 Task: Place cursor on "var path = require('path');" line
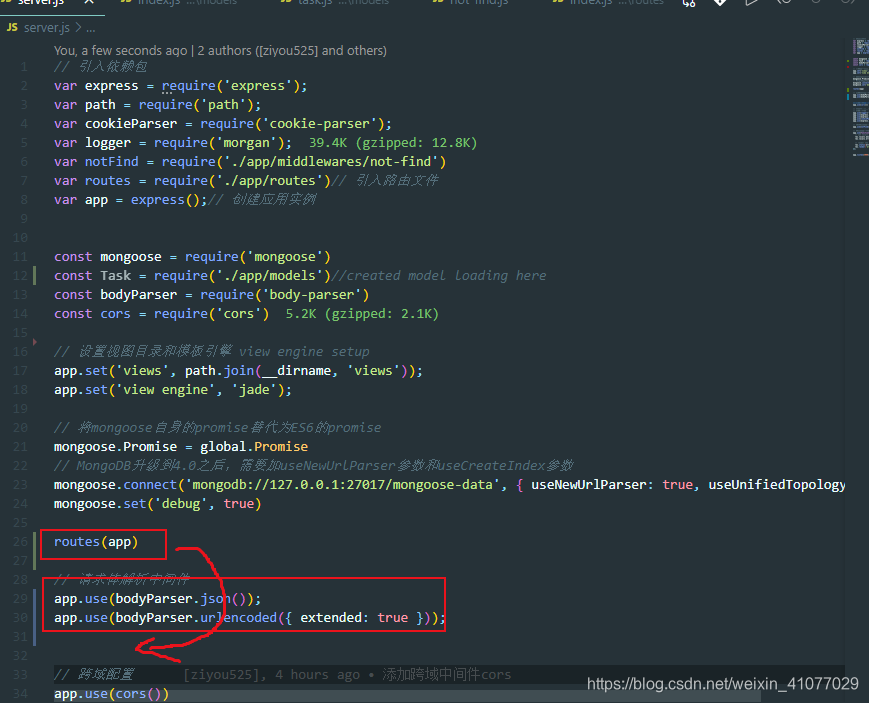tap(157, 105)
